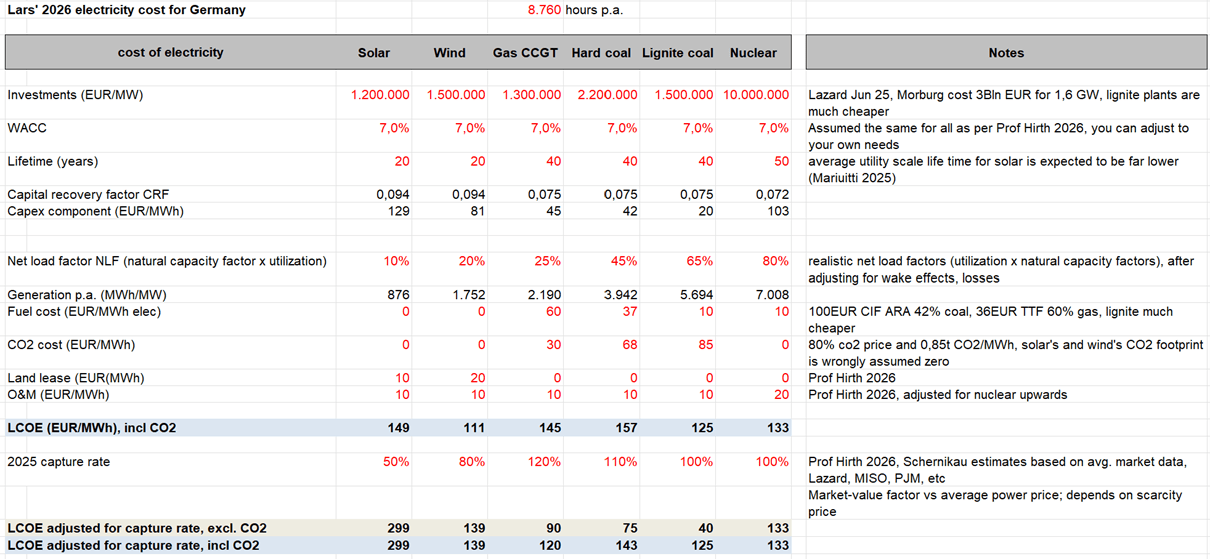The image size is (1210, 559).
Task: Select the "cost of electricity" header cell
Action: (171, 52)
